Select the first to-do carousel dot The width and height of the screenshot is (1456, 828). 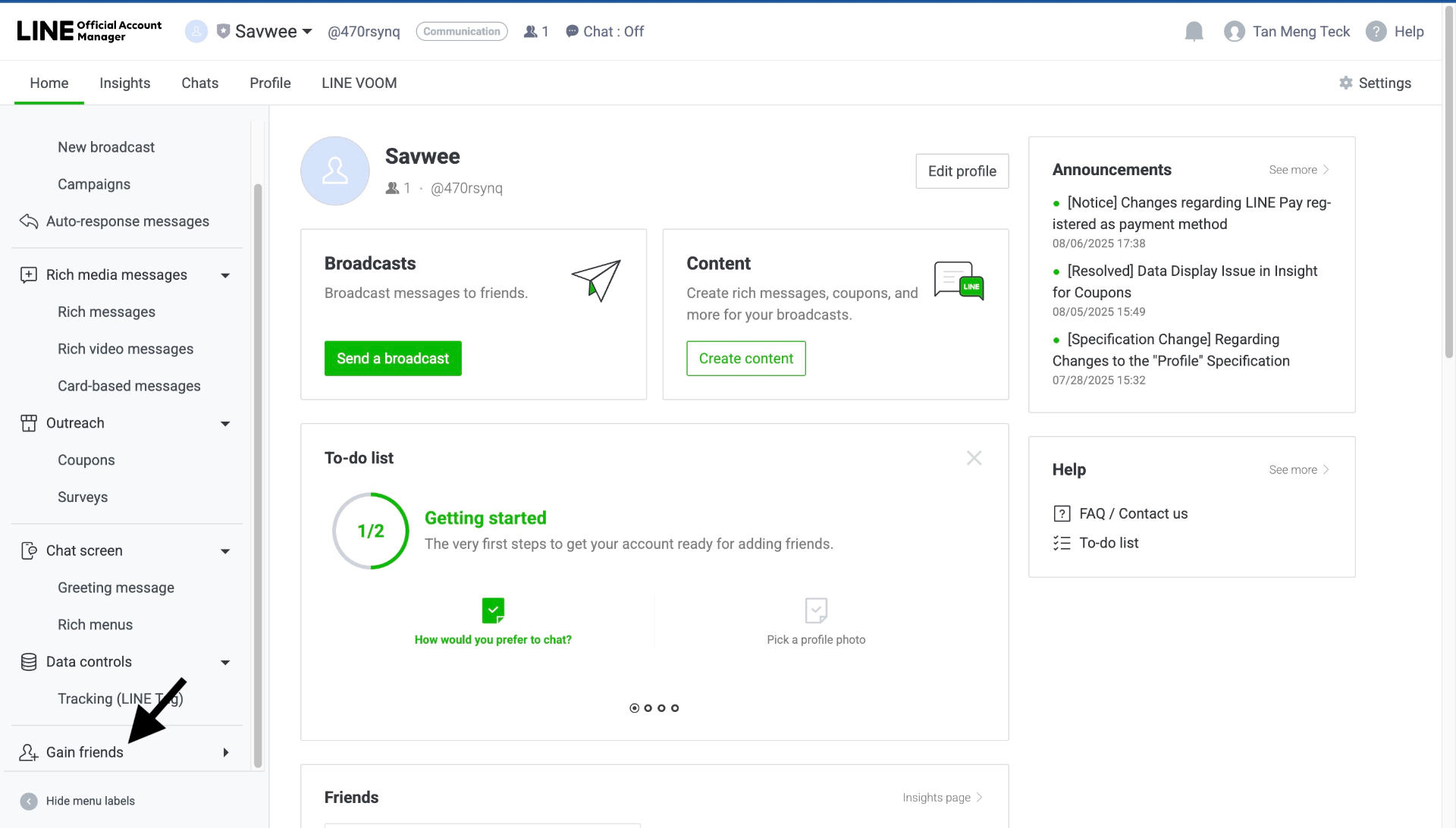click(x=635, y=708)
